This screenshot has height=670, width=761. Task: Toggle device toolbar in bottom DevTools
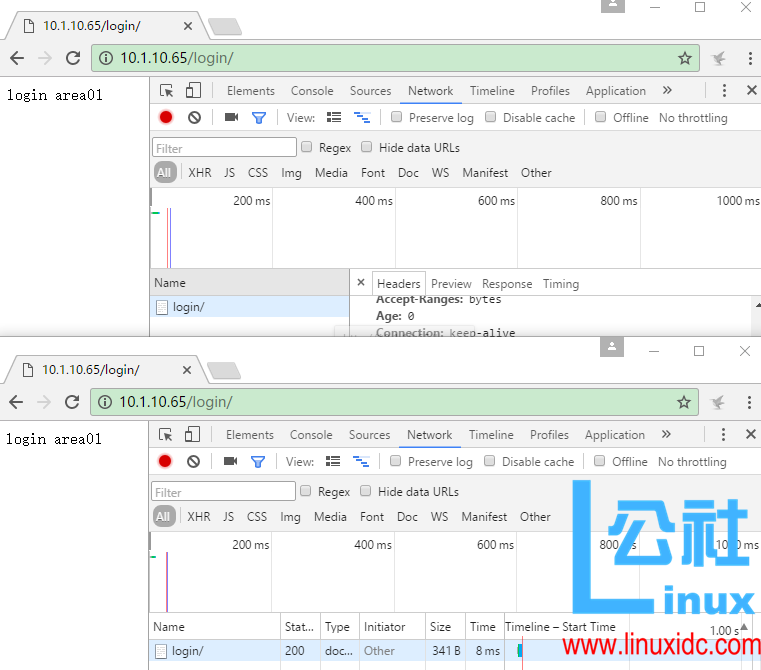click(192, 434)
